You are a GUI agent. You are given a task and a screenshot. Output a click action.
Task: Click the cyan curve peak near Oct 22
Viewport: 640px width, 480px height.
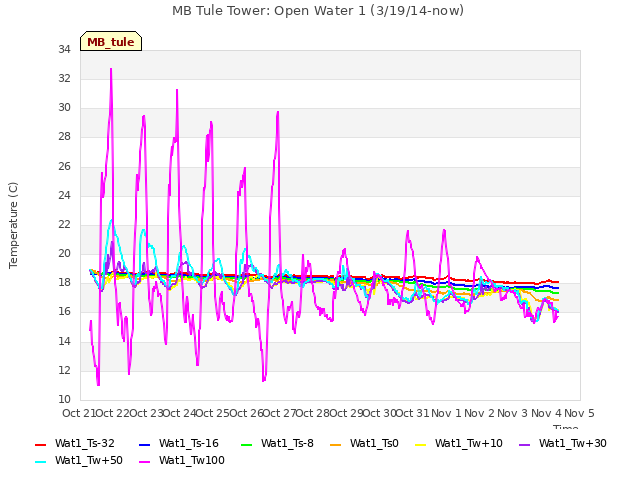coord(111,220)
